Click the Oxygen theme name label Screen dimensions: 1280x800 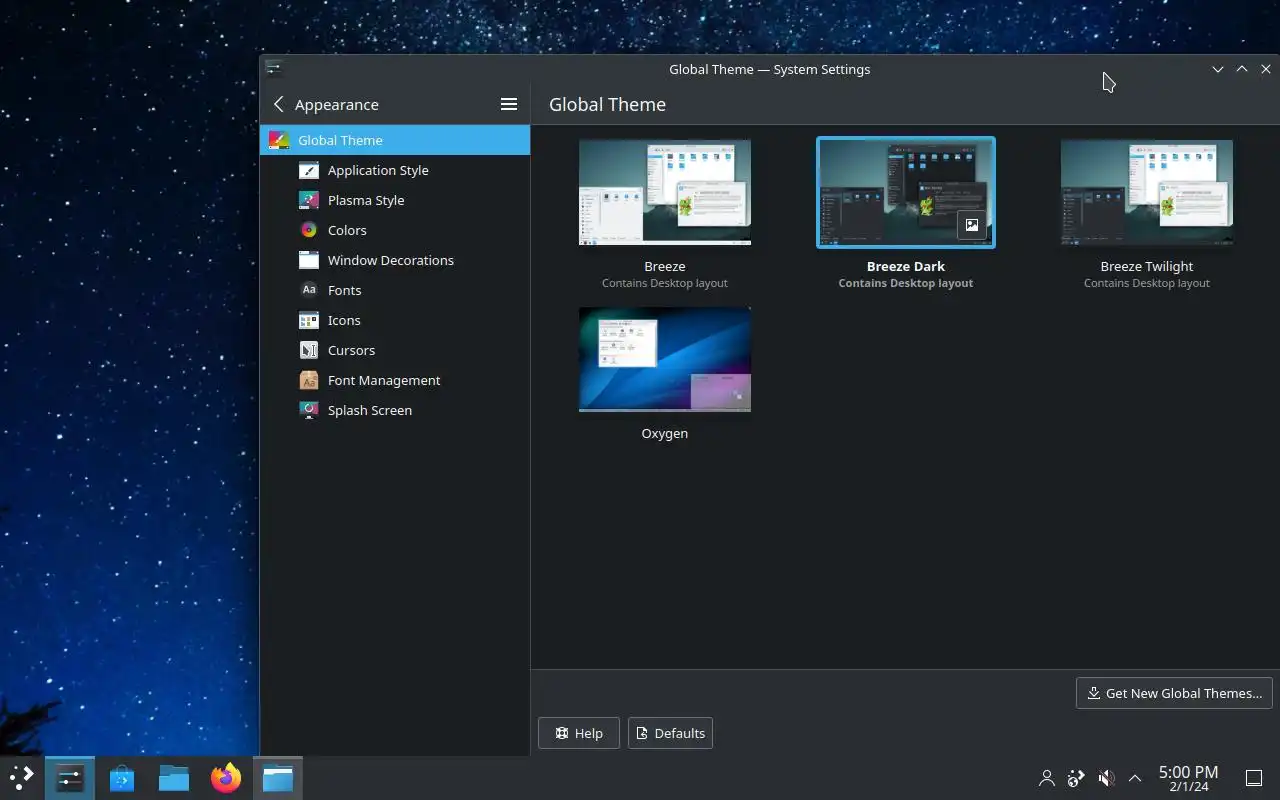point(665,433)
